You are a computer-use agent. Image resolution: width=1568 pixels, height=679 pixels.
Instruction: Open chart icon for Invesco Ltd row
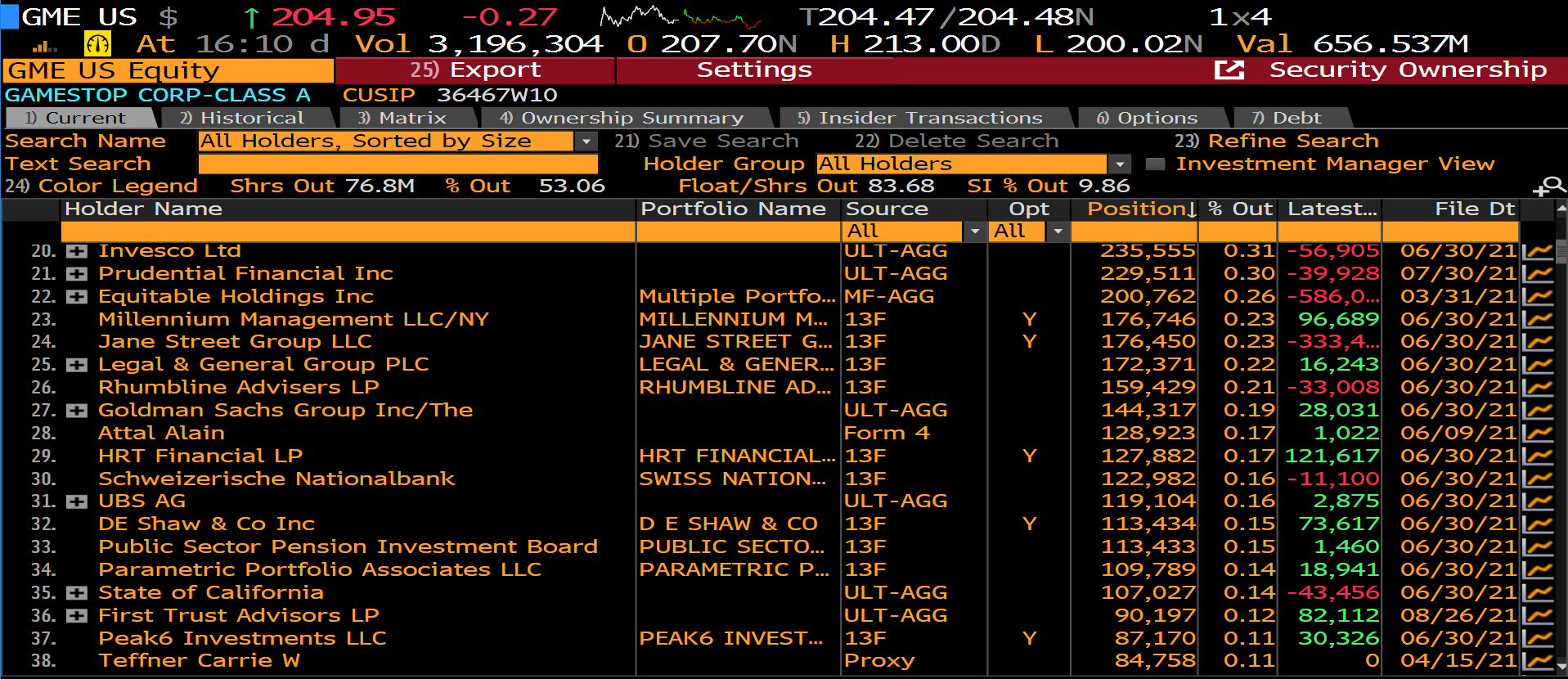point(1538,251)
